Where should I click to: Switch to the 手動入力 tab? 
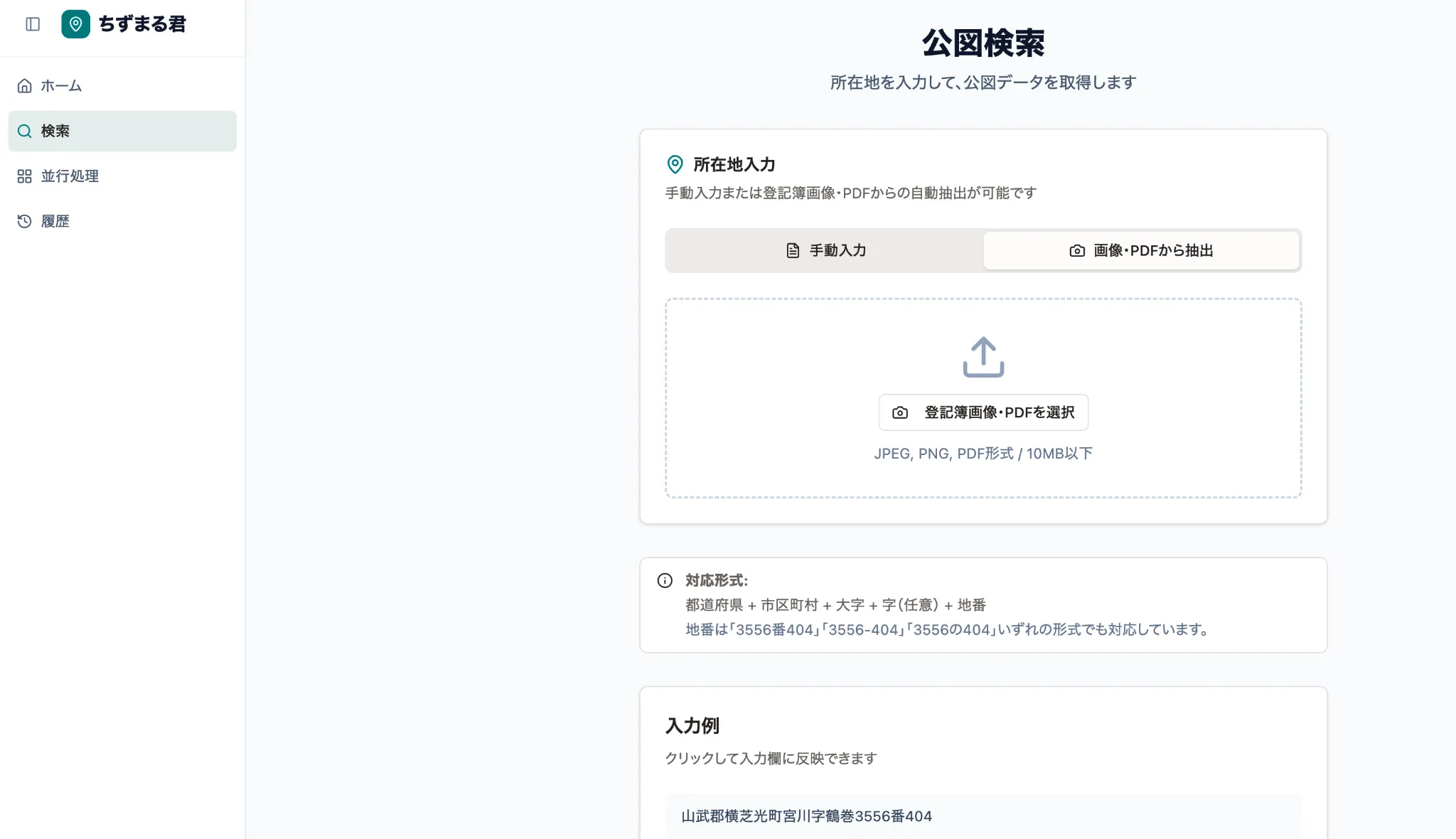[x=825, y=250]
